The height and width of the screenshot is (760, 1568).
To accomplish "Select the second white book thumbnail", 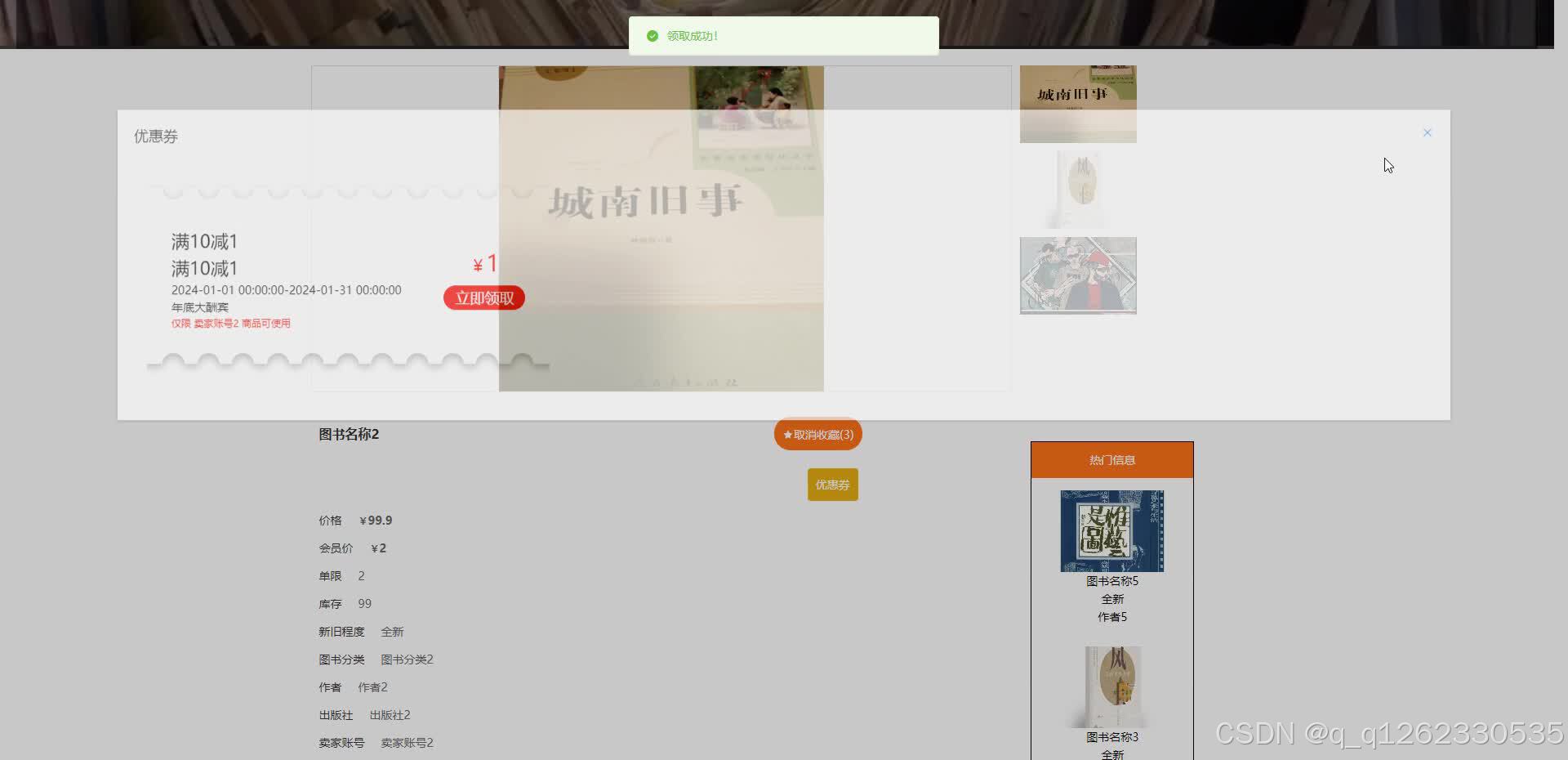I will click(1079, 190).
